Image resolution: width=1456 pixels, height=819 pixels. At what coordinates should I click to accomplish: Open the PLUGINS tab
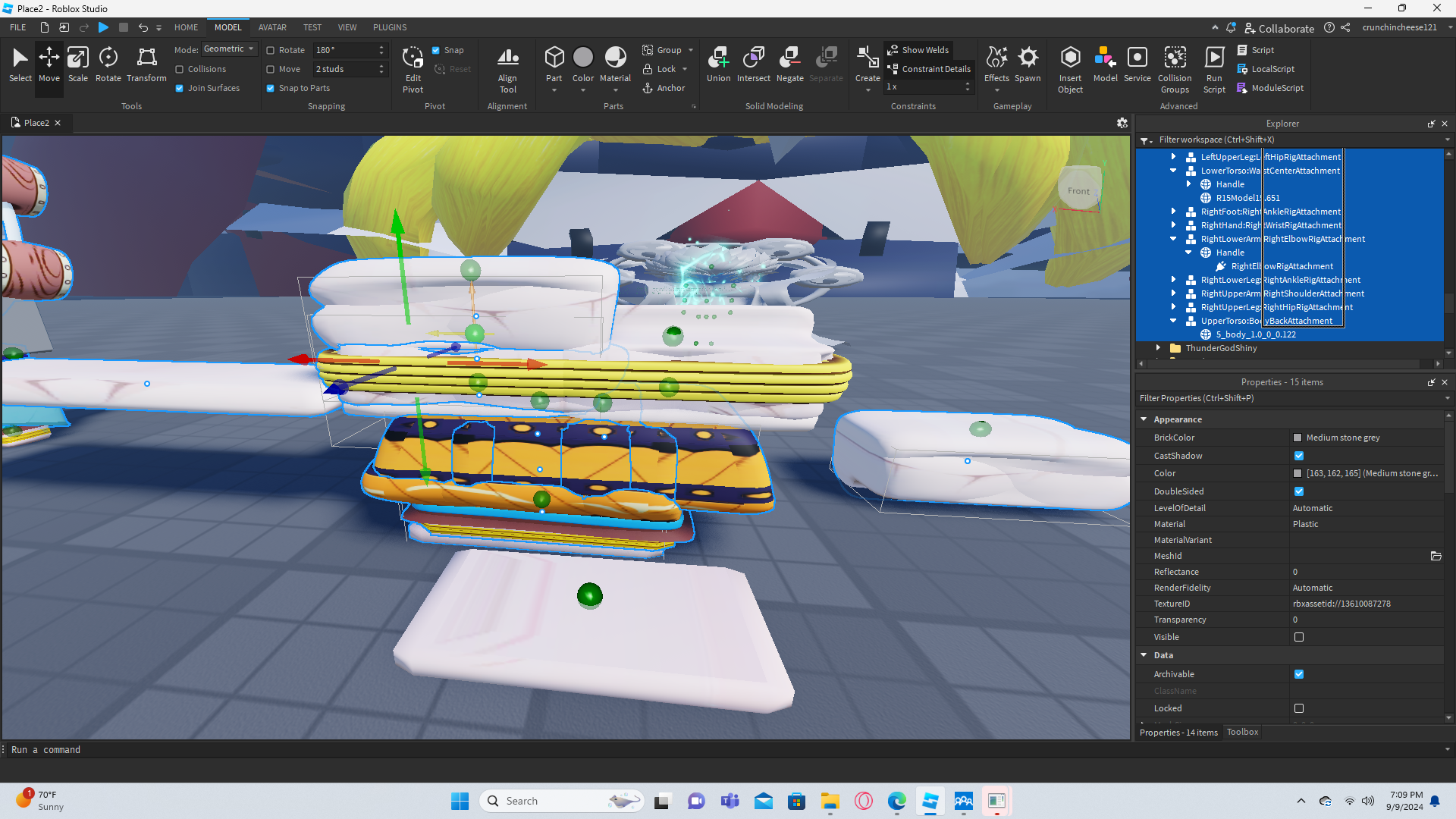[x=390, y=27]
